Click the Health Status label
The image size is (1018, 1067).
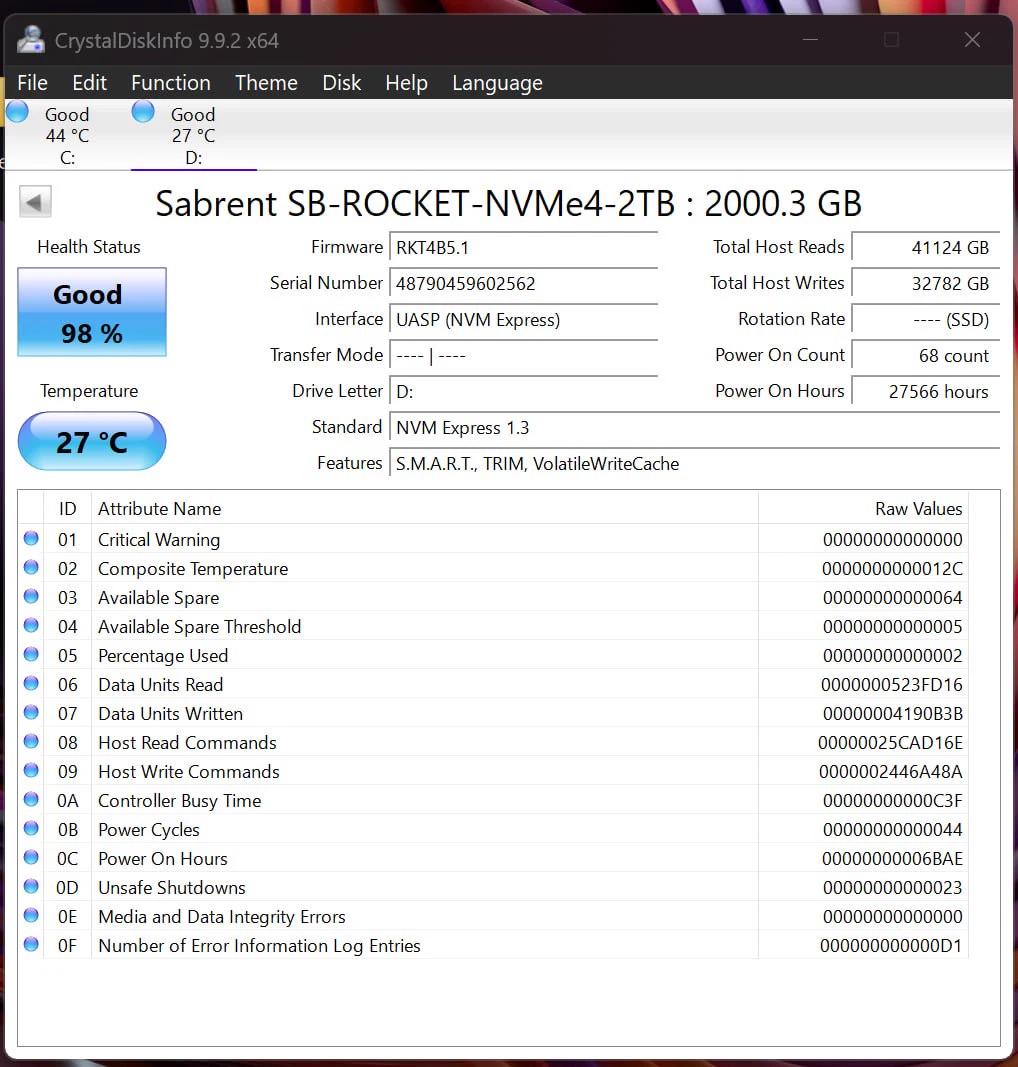click(x=89, y=246)
